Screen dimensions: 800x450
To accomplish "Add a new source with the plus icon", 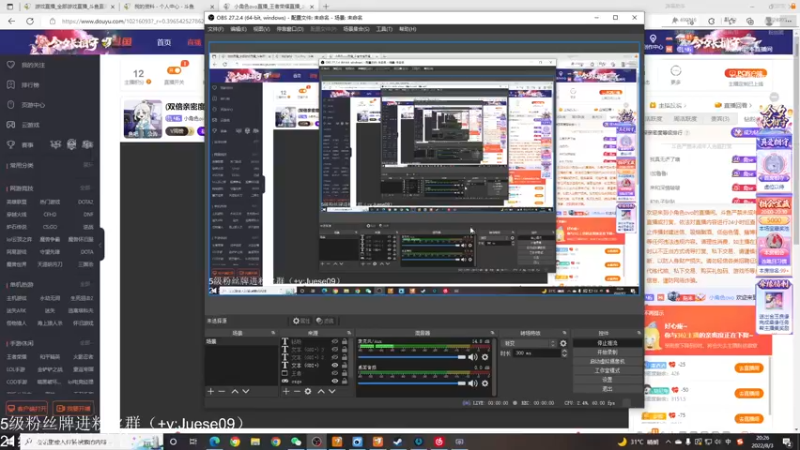I will pos(286,391).
